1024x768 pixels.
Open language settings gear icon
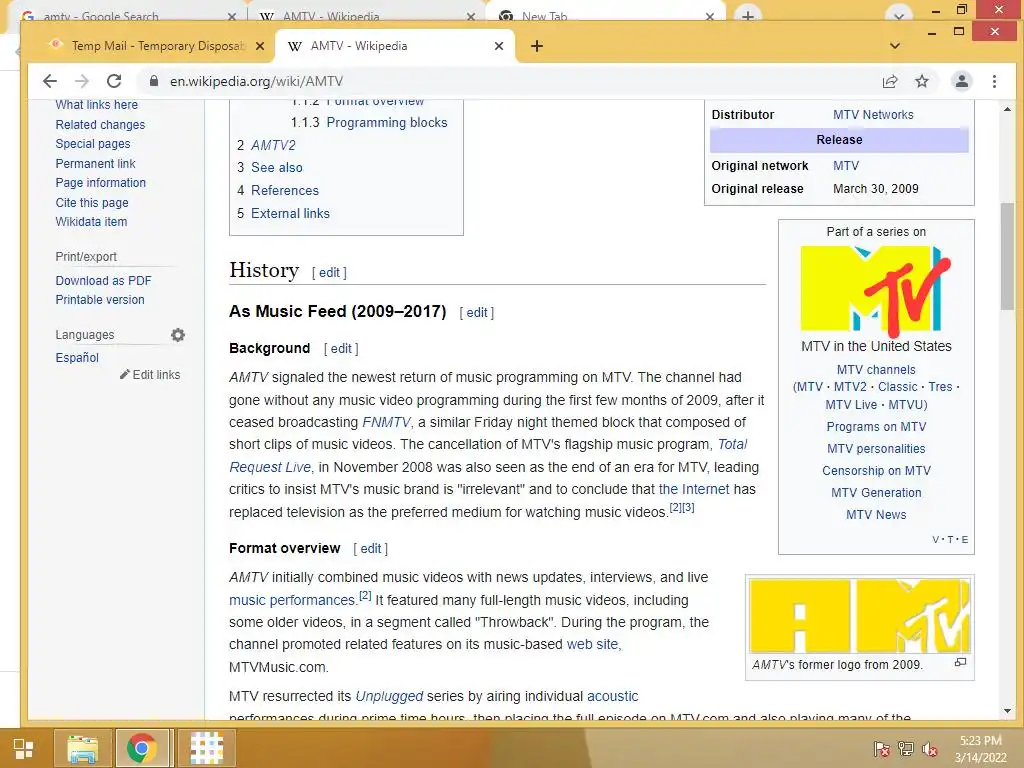pos(178,335)
